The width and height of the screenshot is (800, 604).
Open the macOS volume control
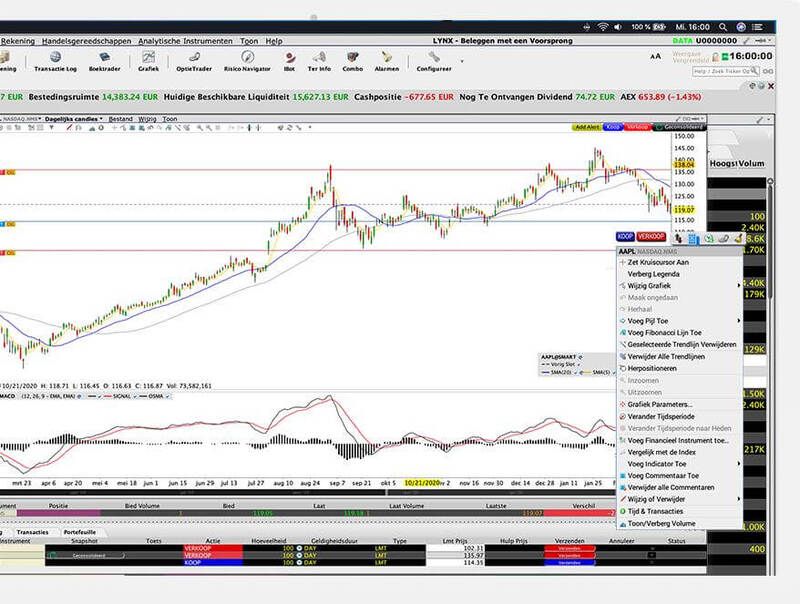[x=618, y=27]
